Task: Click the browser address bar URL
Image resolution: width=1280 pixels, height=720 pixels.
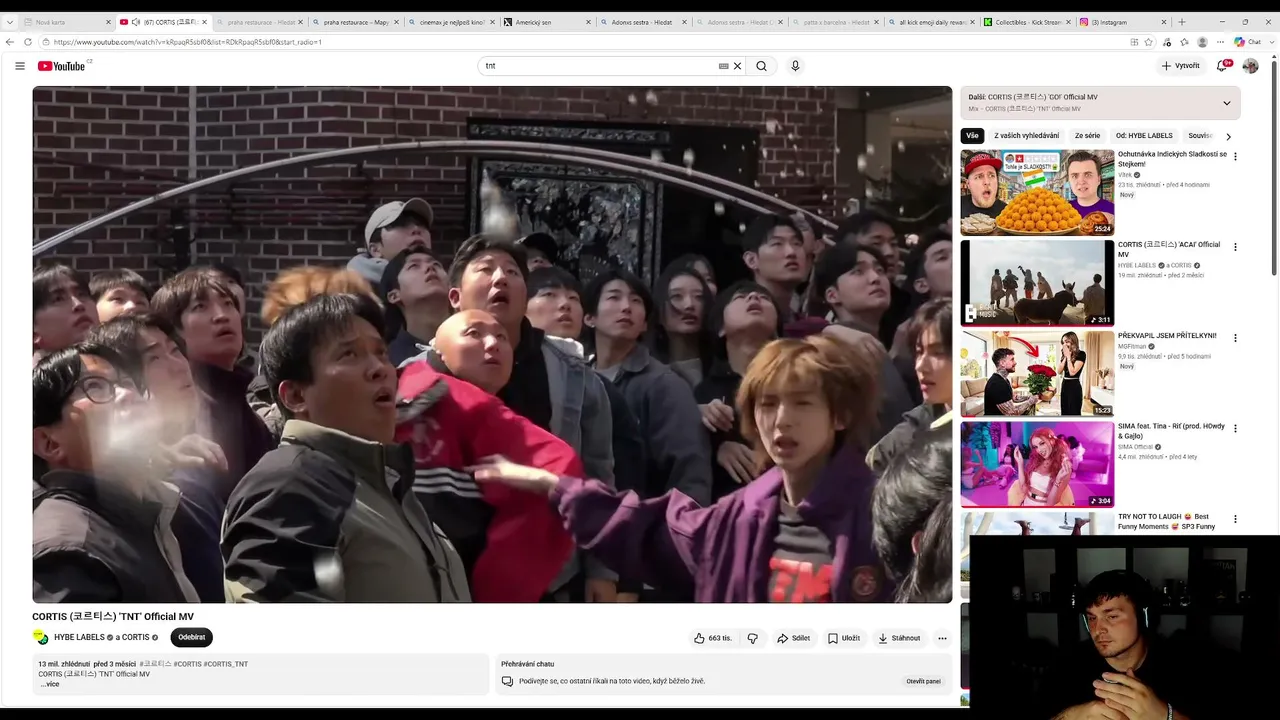Action: click(188, 42)
